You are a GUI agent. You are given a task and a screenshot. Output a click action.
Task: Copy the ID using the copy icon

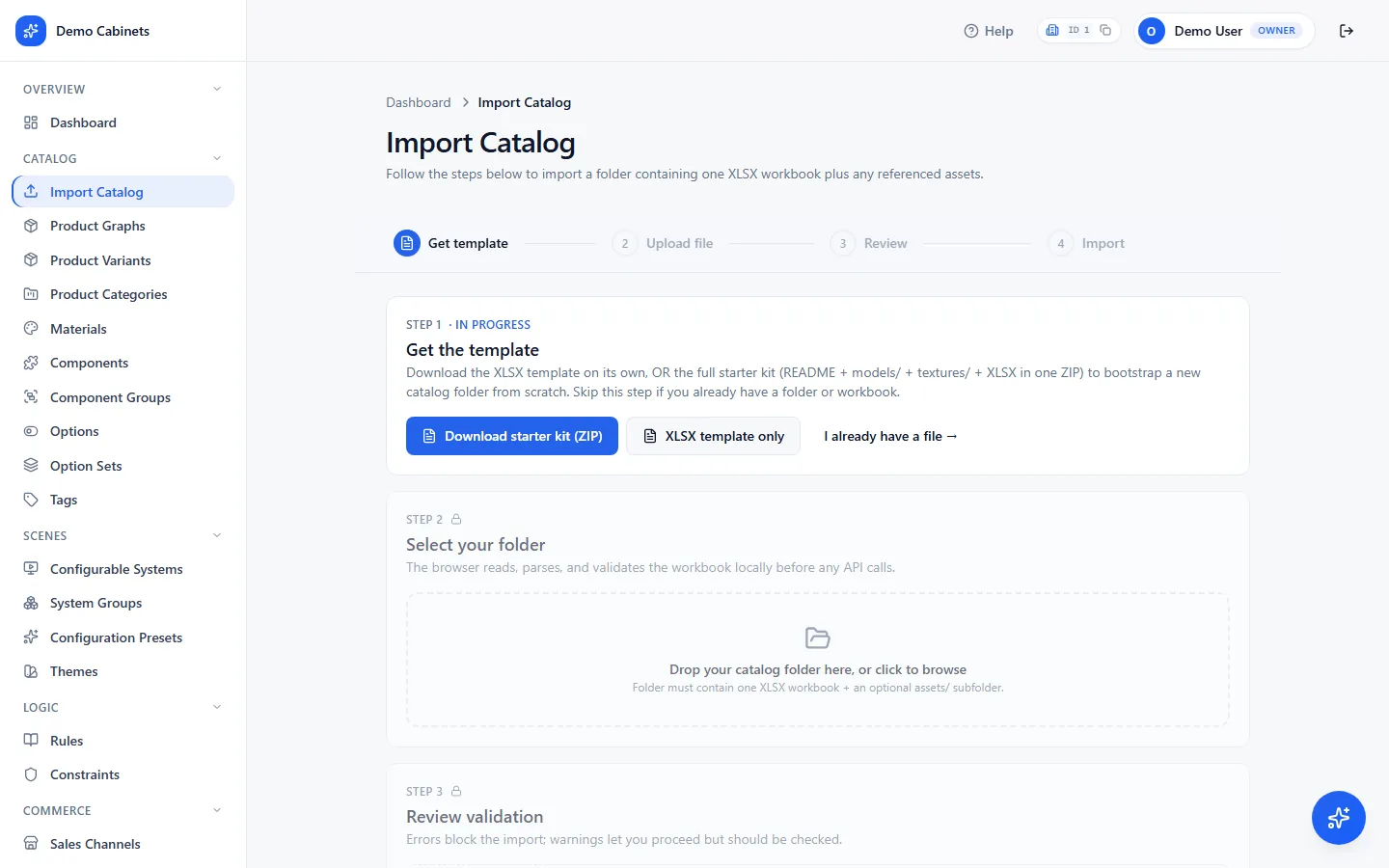pos(1105,30)
